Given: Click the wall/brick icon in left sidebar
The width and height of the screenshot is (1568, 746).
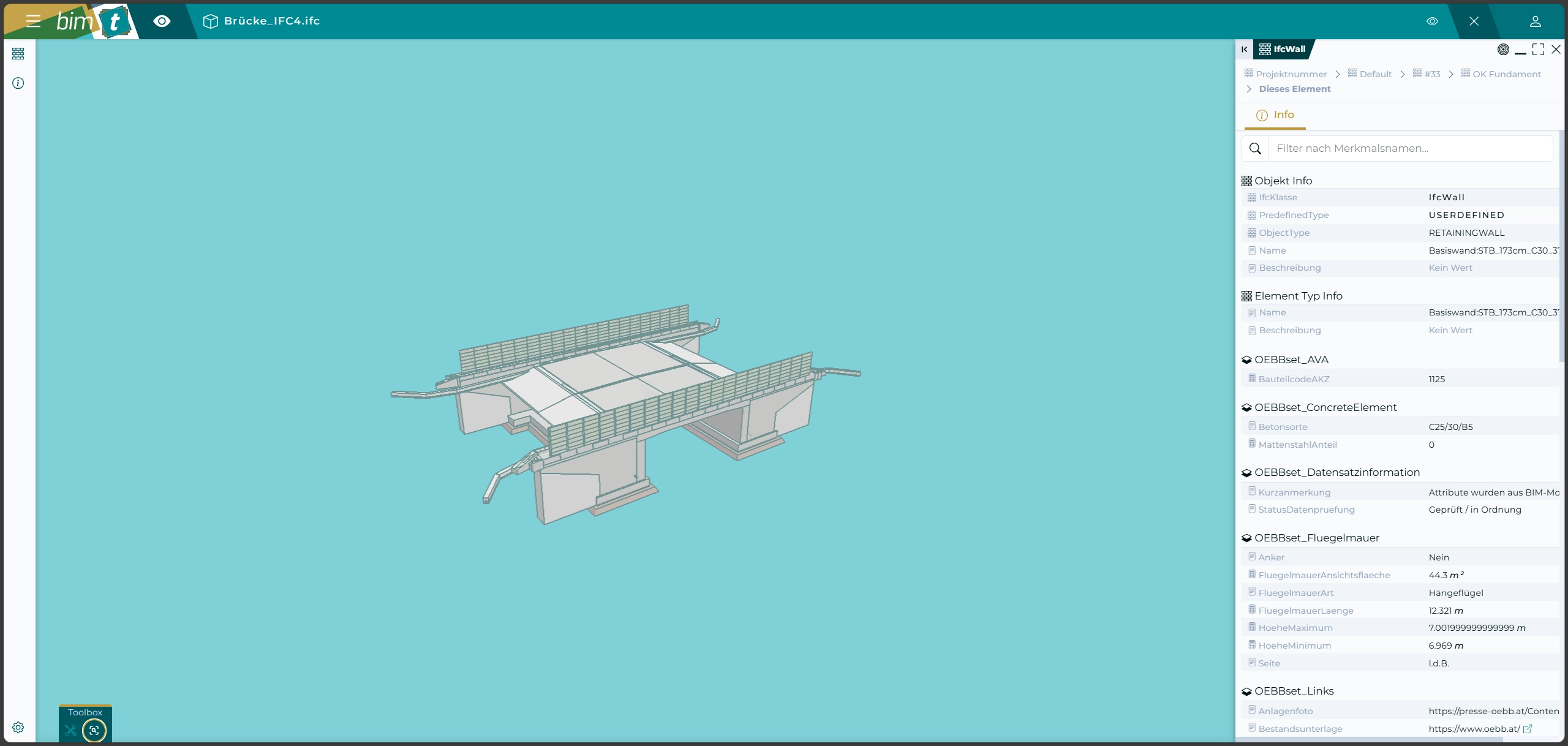Looking at the screenshot, I should [18, 54].
